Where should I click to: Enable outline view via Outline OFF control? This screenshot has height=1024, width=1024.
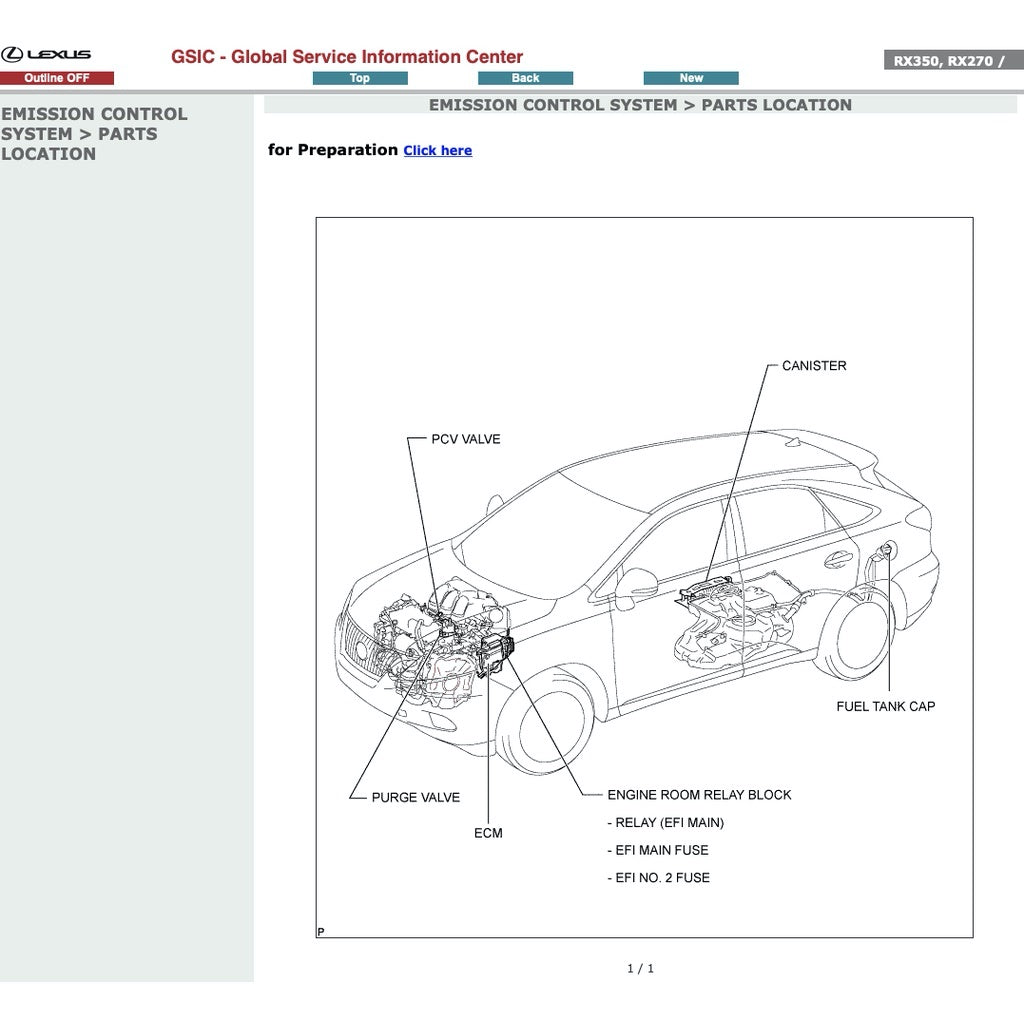coord(55,77)
